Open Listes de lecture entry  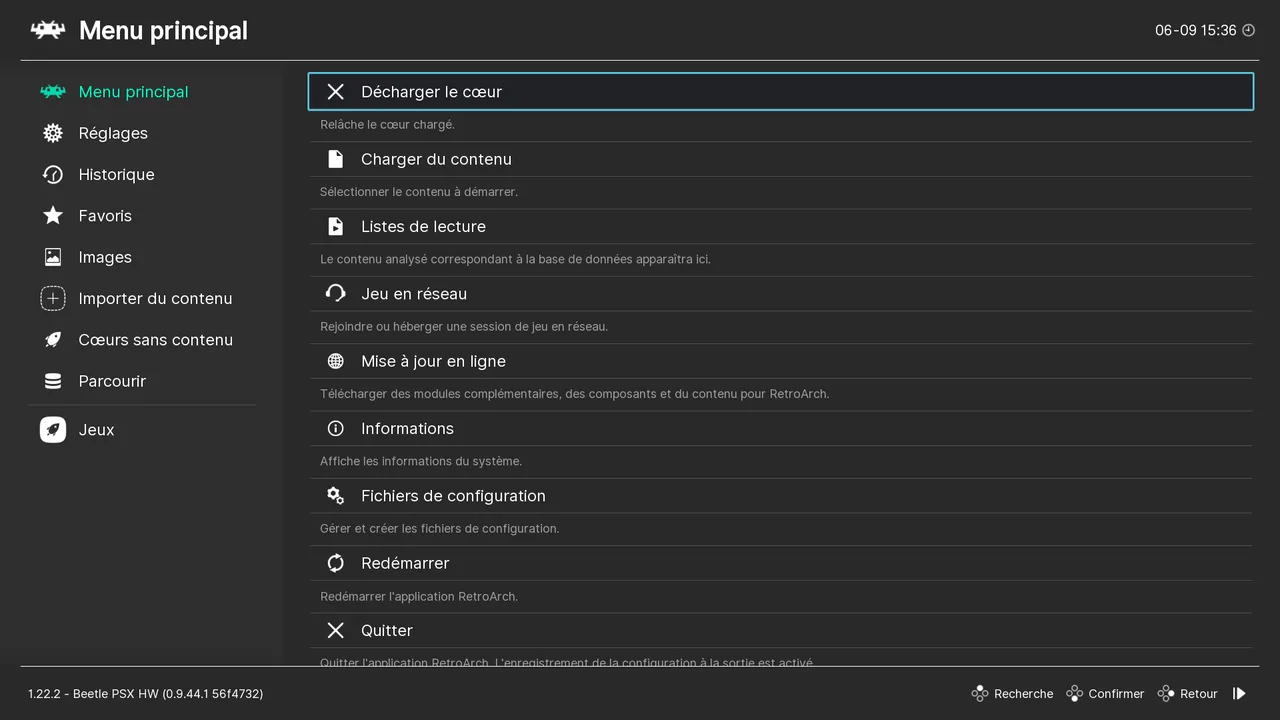[780, 226]
